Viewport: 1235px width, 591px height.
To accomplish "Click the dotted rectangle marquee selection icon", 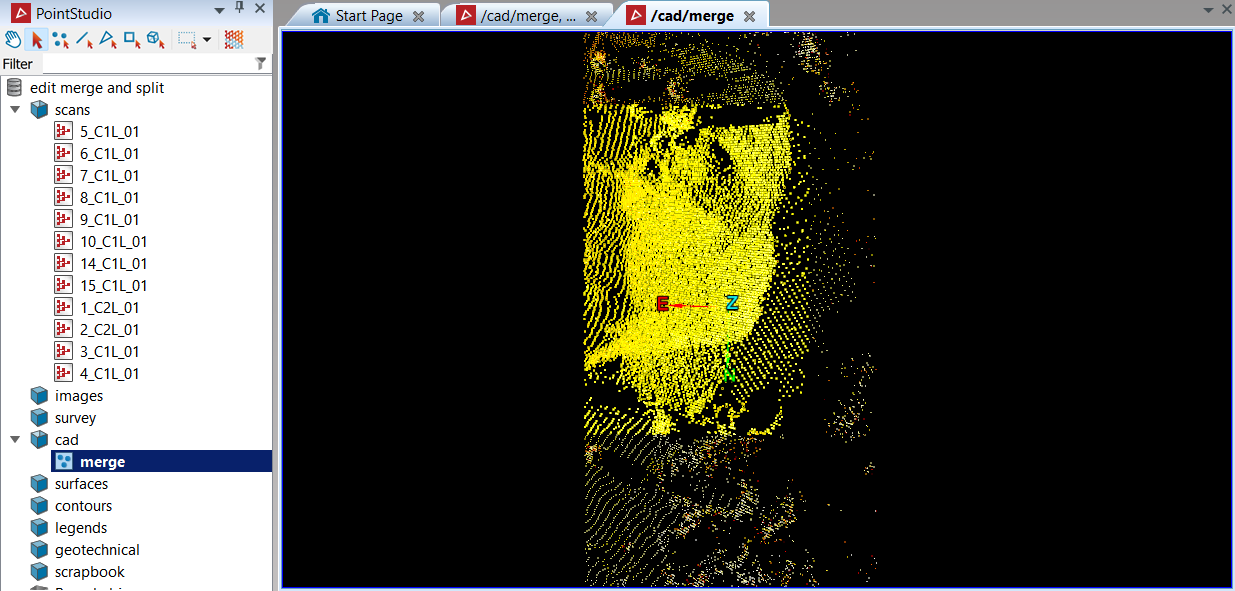I will point(187,40).
